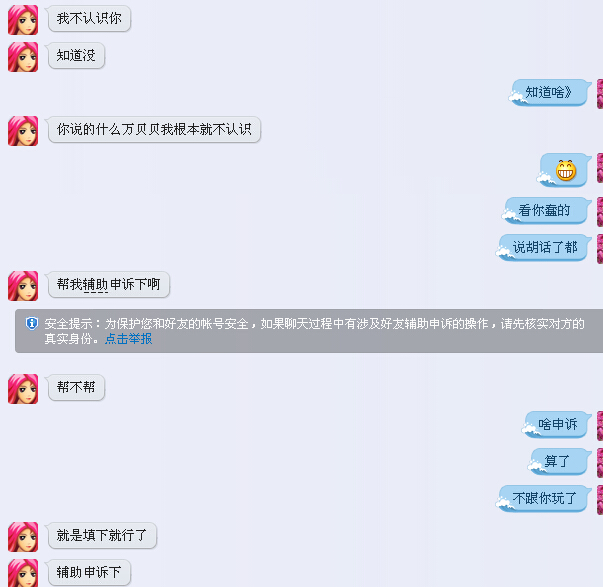Screen dimensions: 603x587
Task: Select the 啥申诉 sent bubble
Action: click(556, 424)
